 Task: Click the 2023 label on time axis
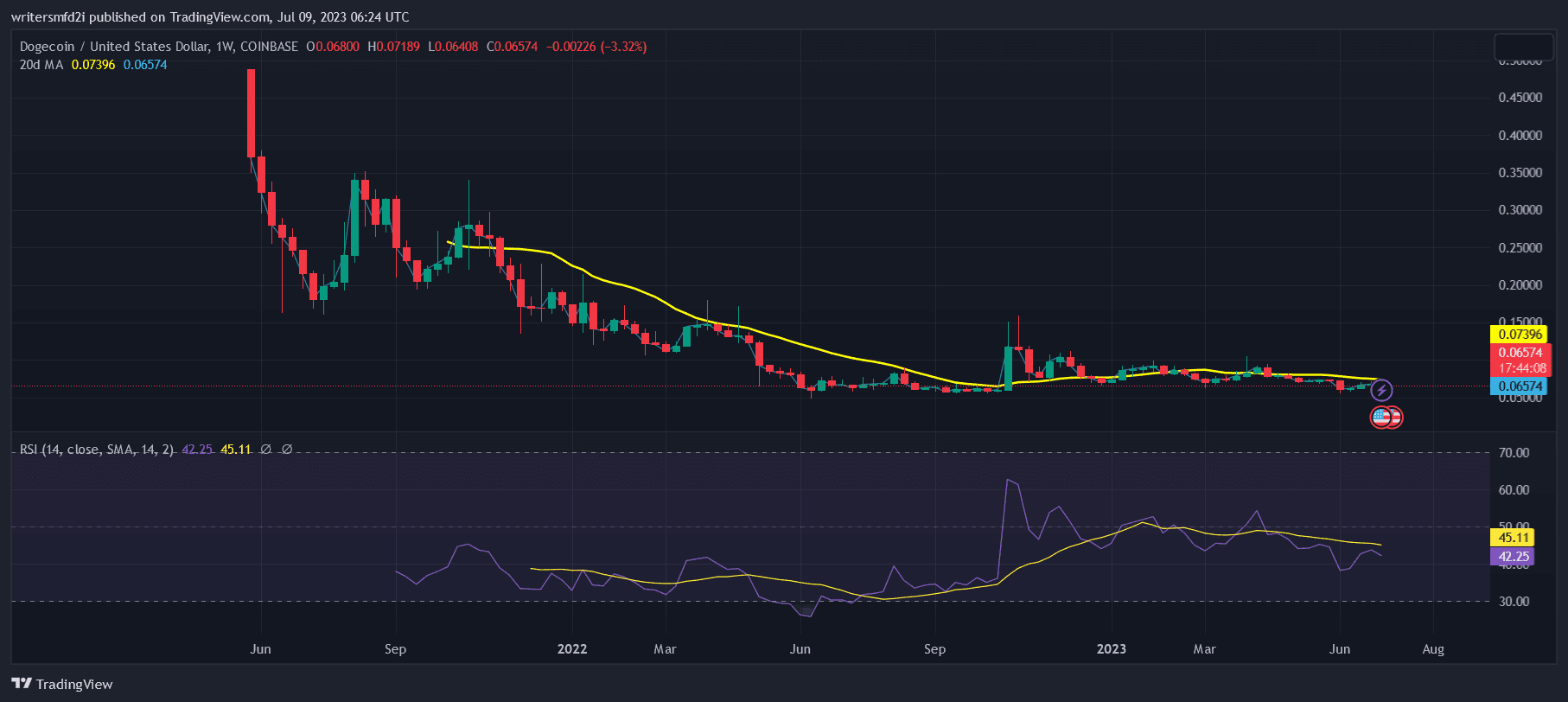point(1112,649)
